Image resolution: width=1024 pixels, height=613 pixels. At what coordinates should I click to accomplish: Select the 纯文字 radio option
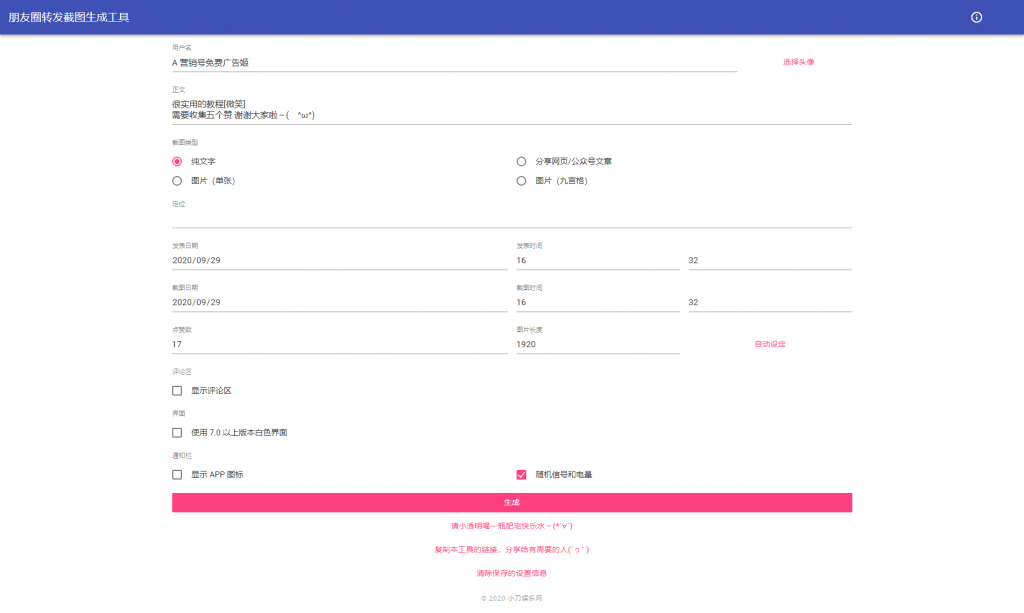[177, 161]
